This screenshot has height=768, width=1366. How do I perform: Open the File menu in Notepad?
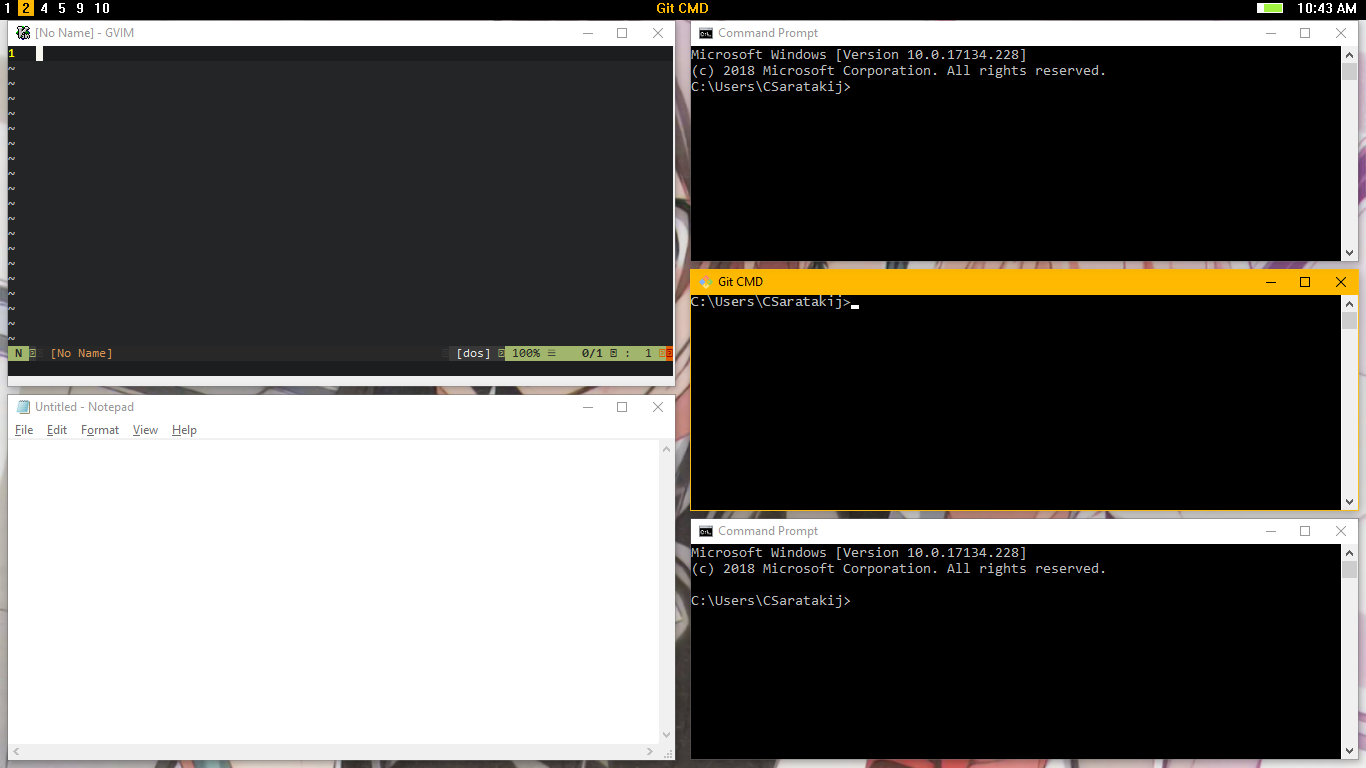coord(24,430)
